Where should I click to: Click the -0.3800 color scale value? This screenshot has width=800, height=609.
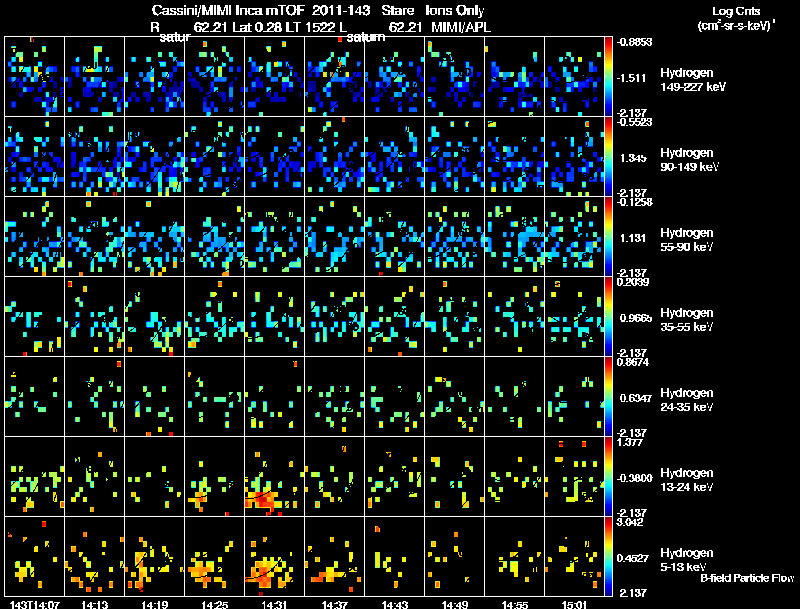click(634, 478)
